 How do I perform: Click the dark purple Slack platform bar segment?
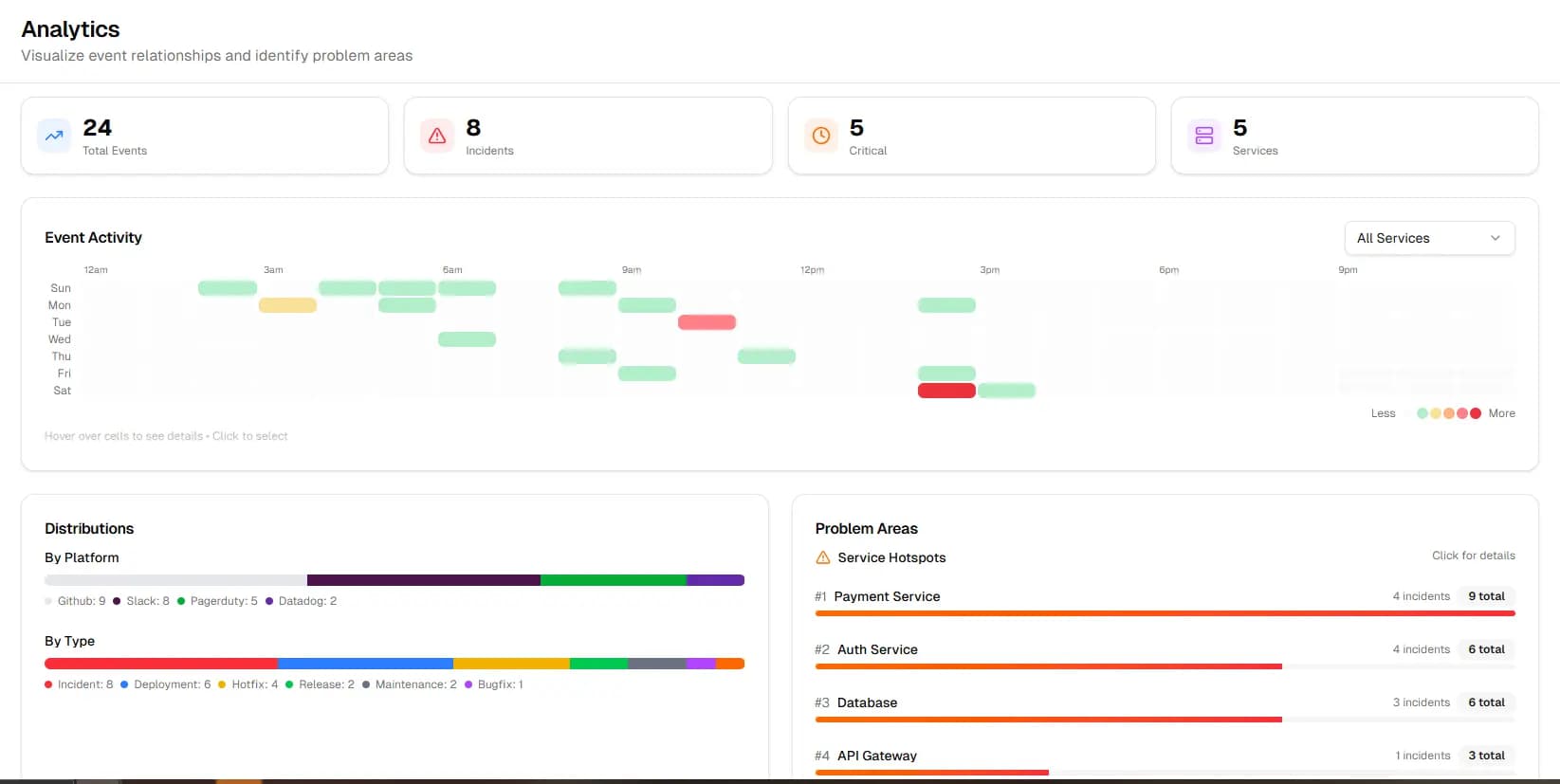point(424,580)
